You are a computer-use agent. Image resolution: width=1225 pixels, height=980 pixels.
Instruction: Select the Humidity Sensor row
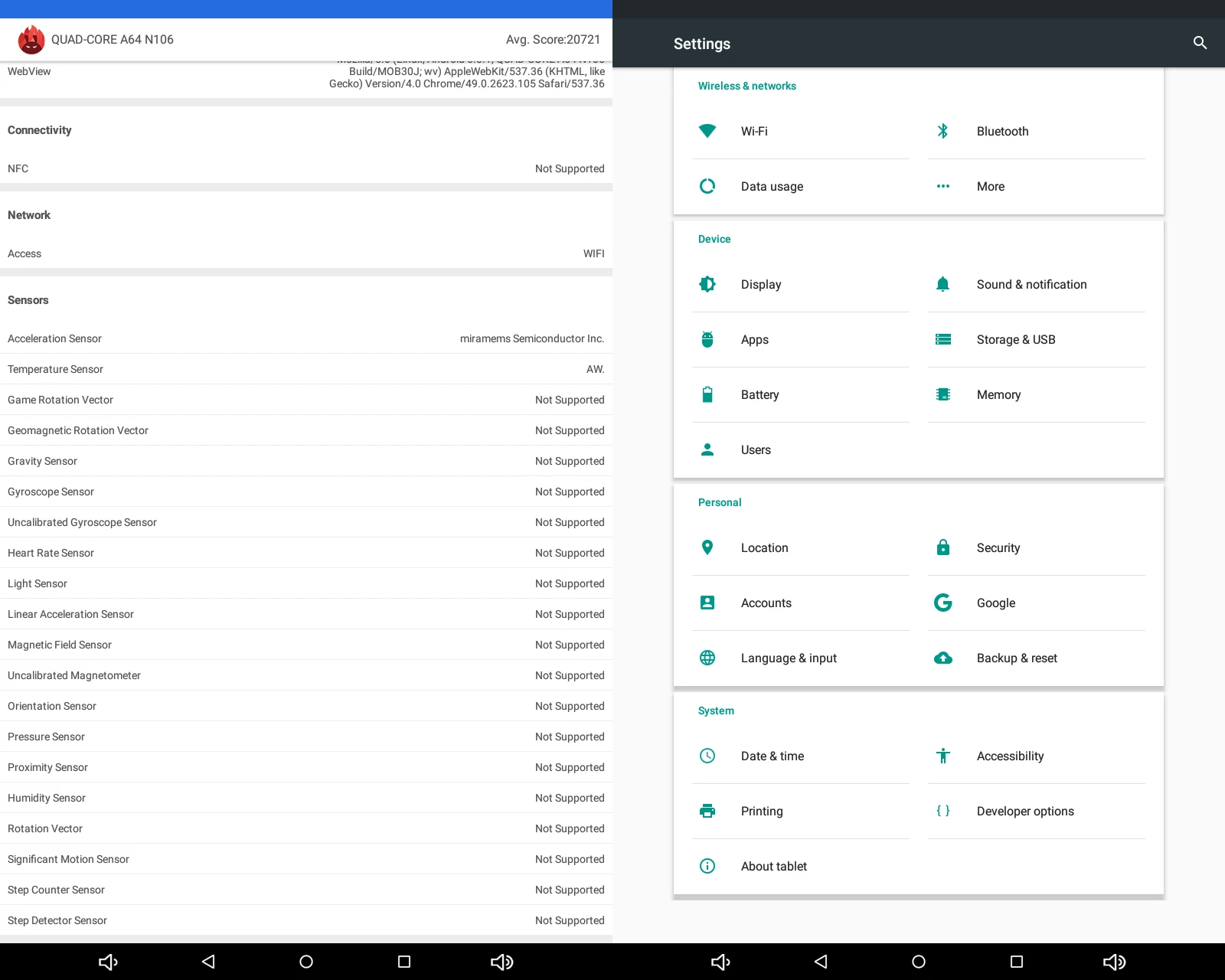pyautogui.click(x=306, y=798)
